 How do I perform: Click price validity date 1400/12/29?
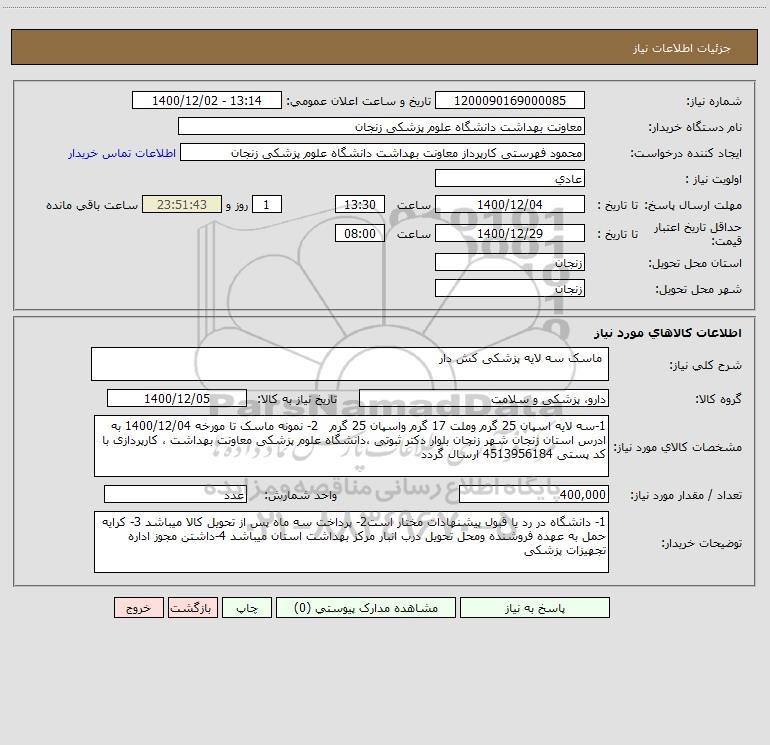coord(510,233)
